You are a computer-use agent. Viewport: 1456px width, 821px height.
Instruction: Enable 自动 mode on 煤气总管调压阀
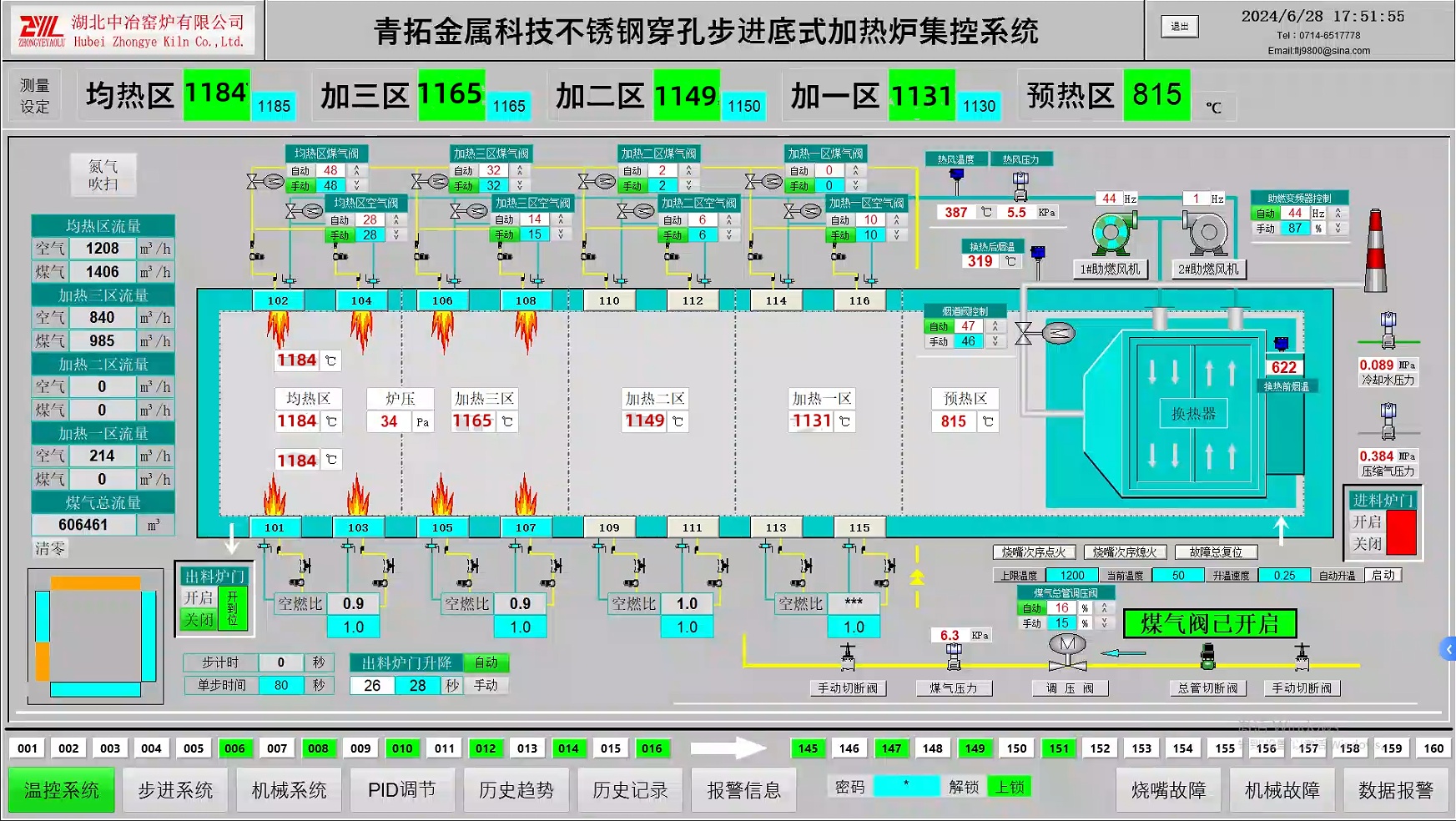(x=1032, y=608)
